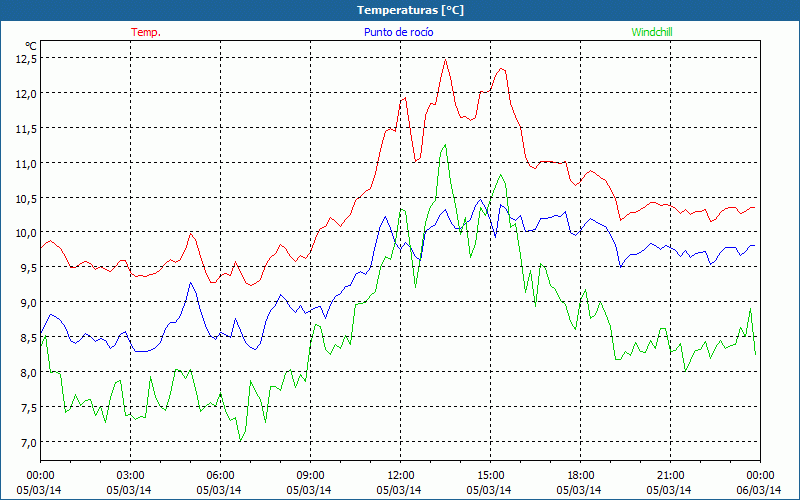This screenshot has height=500, width=800.
Task: Click the 12:00 time axis label
Action: [401, 476]
